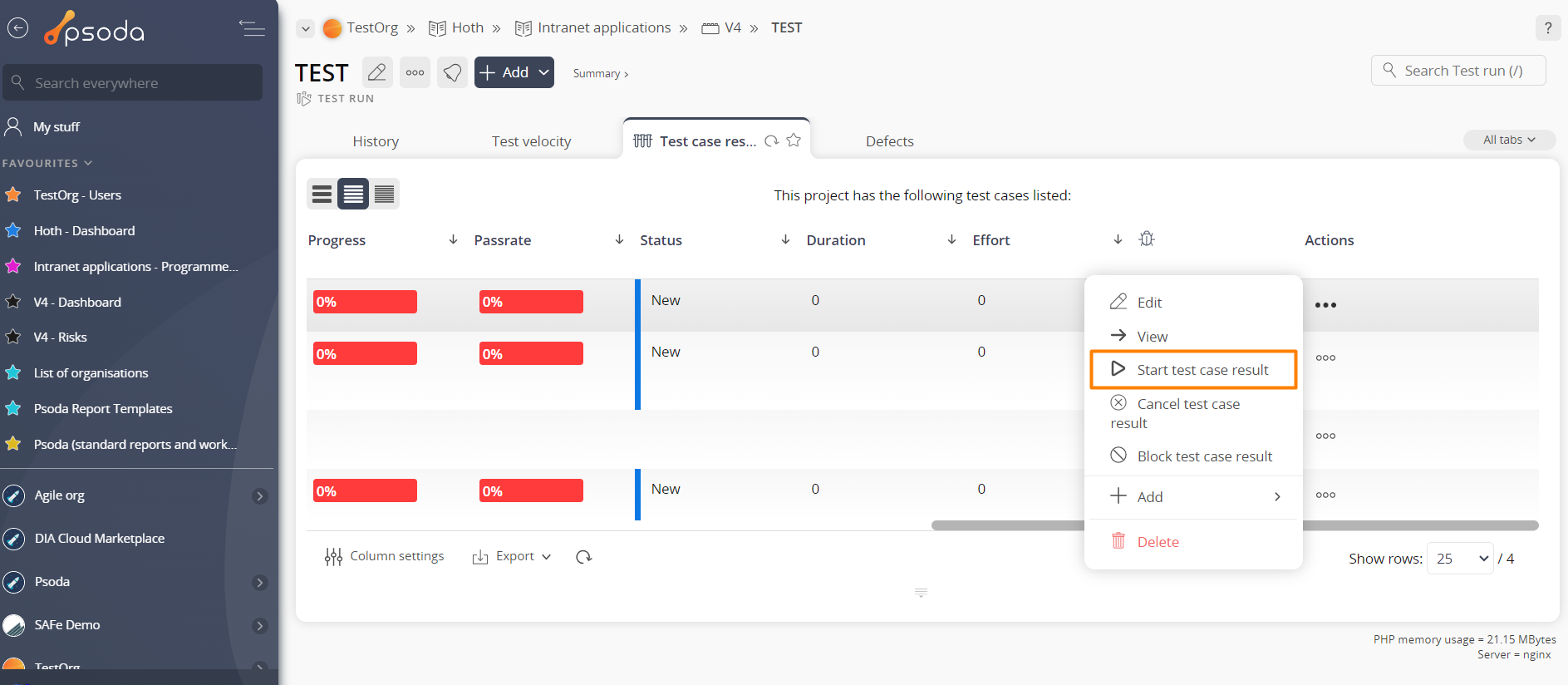This screenshot has height=685, width=1568.
Task: Open the Show rows dropdown
Action: click(x=1460, y=559)
